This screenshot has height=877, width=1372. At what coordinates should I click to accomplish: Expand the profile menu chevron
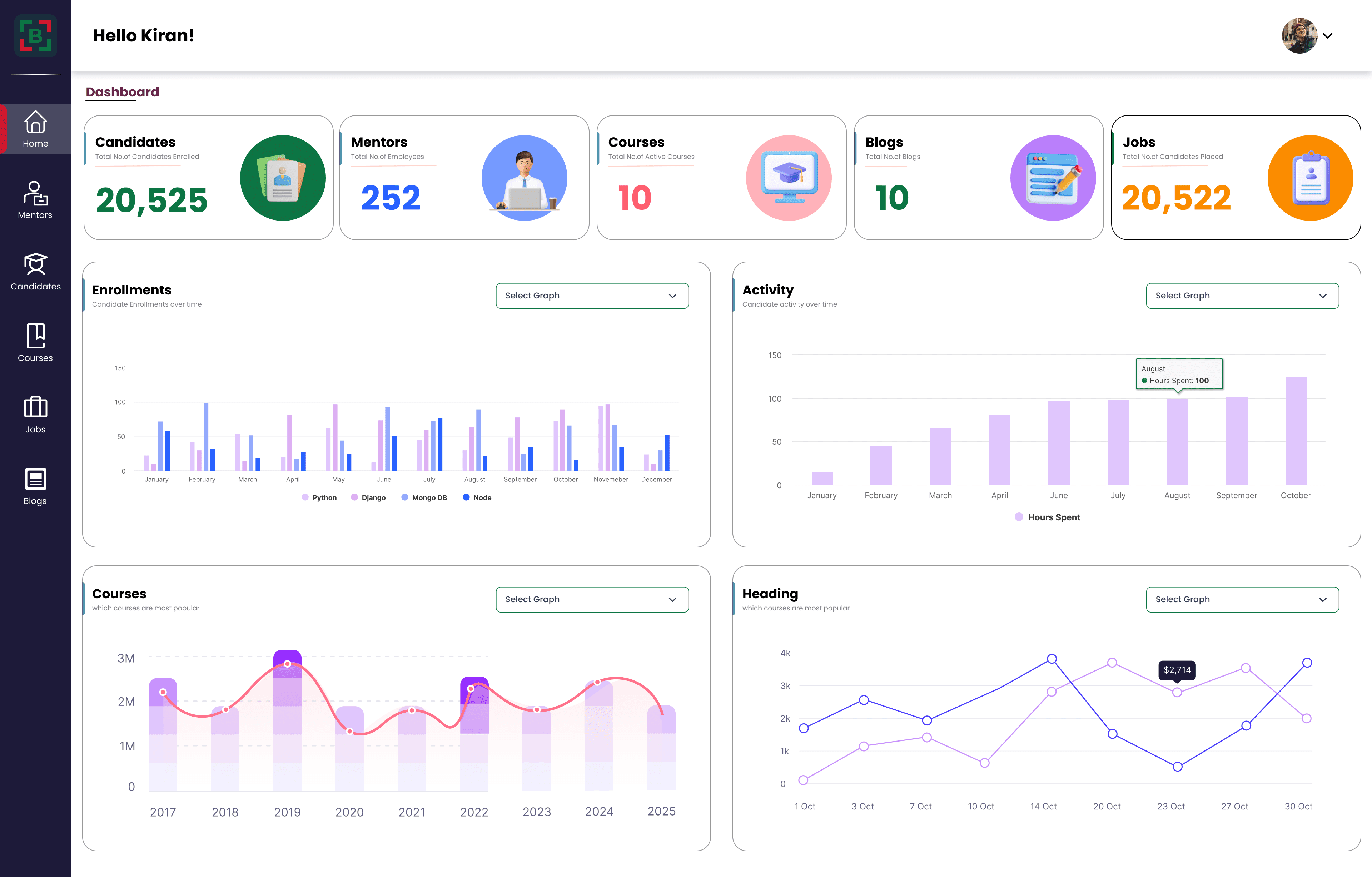1328,36
